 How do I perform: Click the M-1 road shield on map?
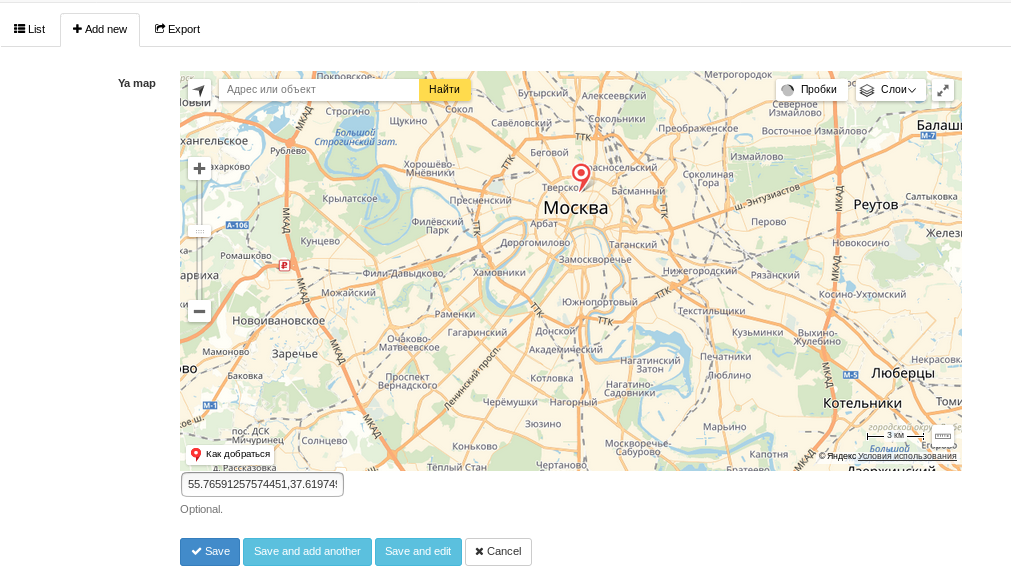click(210, 405)
